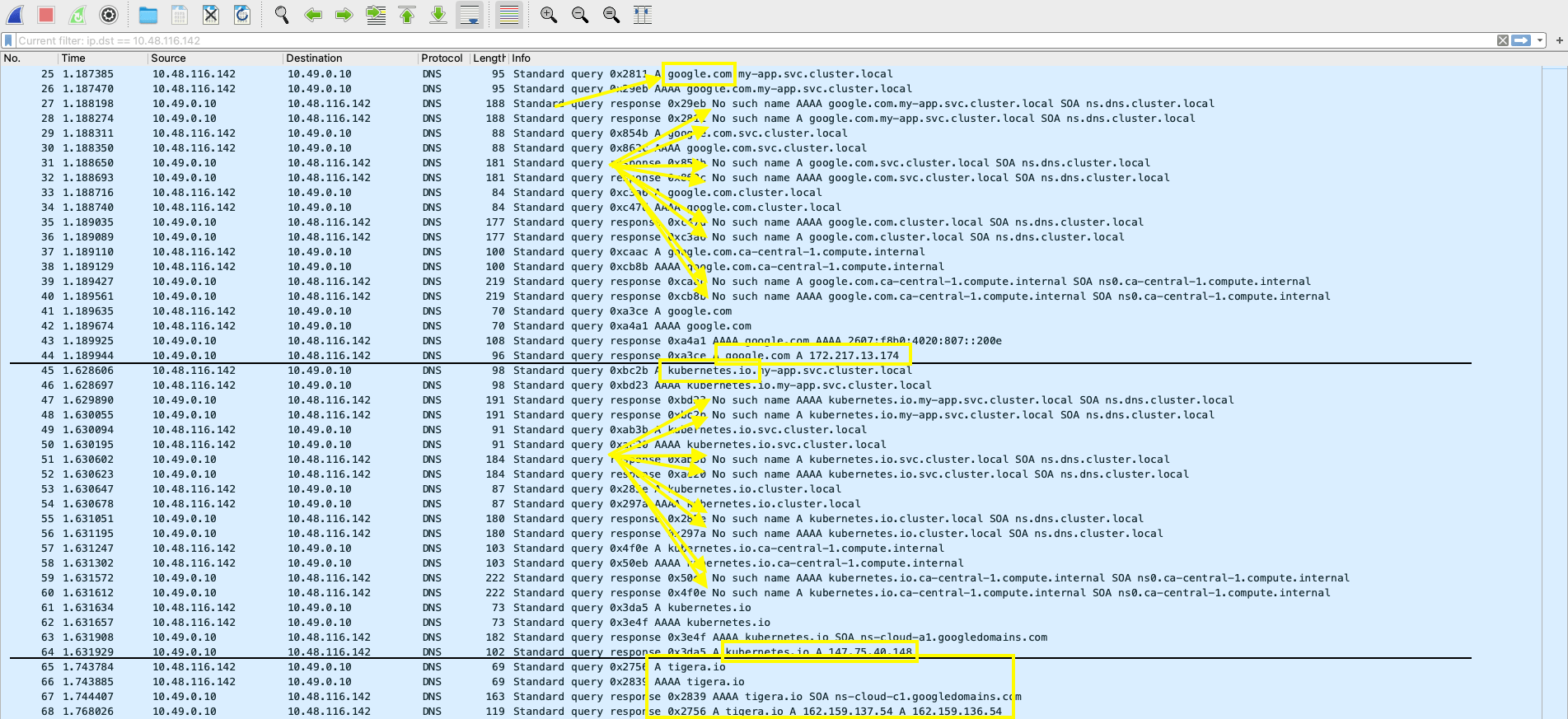Go forward with the green right arrow
The image size is (1568, 719).
344,15
